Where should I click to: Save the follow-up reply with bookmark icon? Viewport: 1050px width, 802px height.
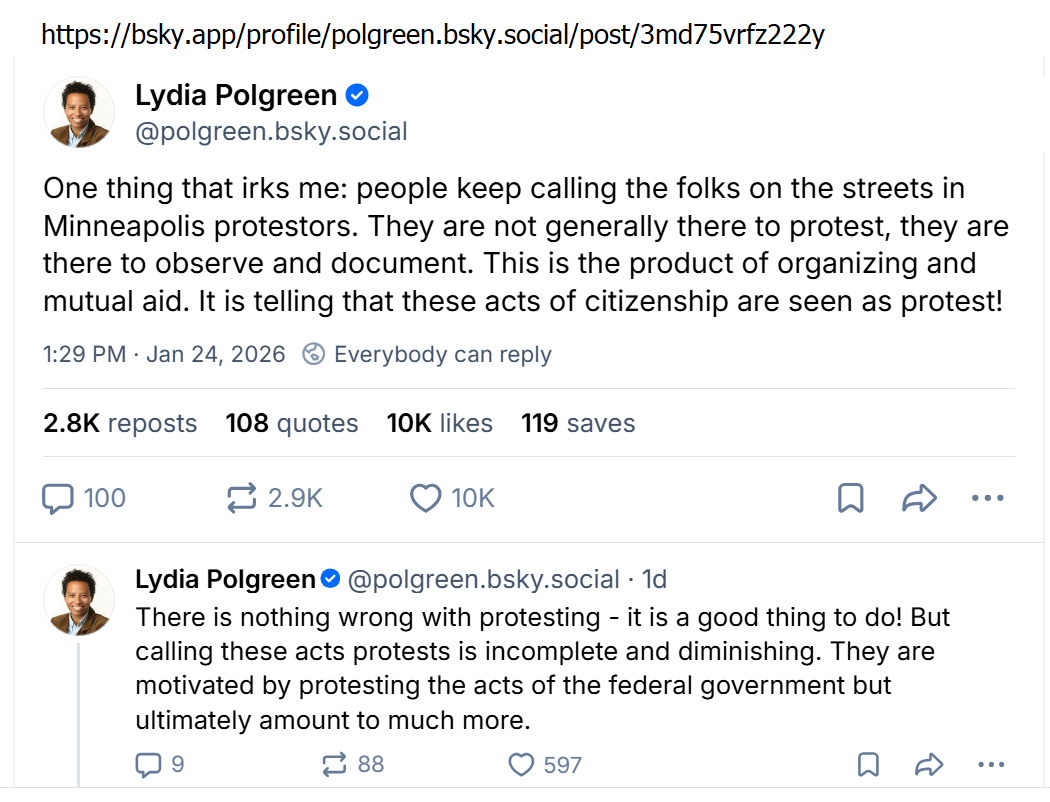(x=869, y=765)
